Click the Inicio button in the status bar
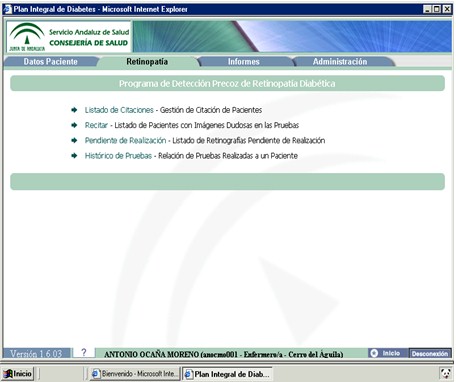The height and width of the screenshot is (382, 456). 391,353
